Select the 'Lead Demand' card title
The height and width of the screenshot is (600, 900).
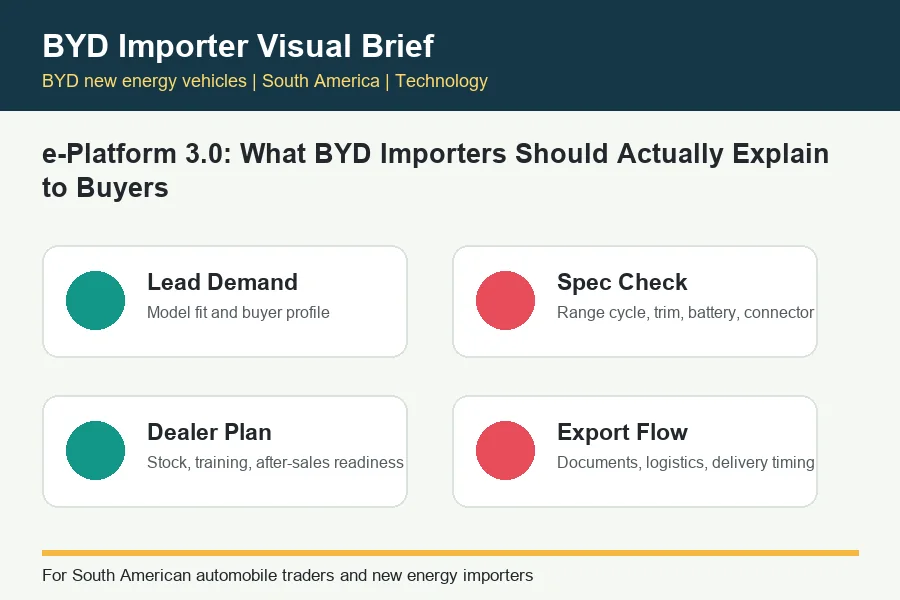click(222, 282)
